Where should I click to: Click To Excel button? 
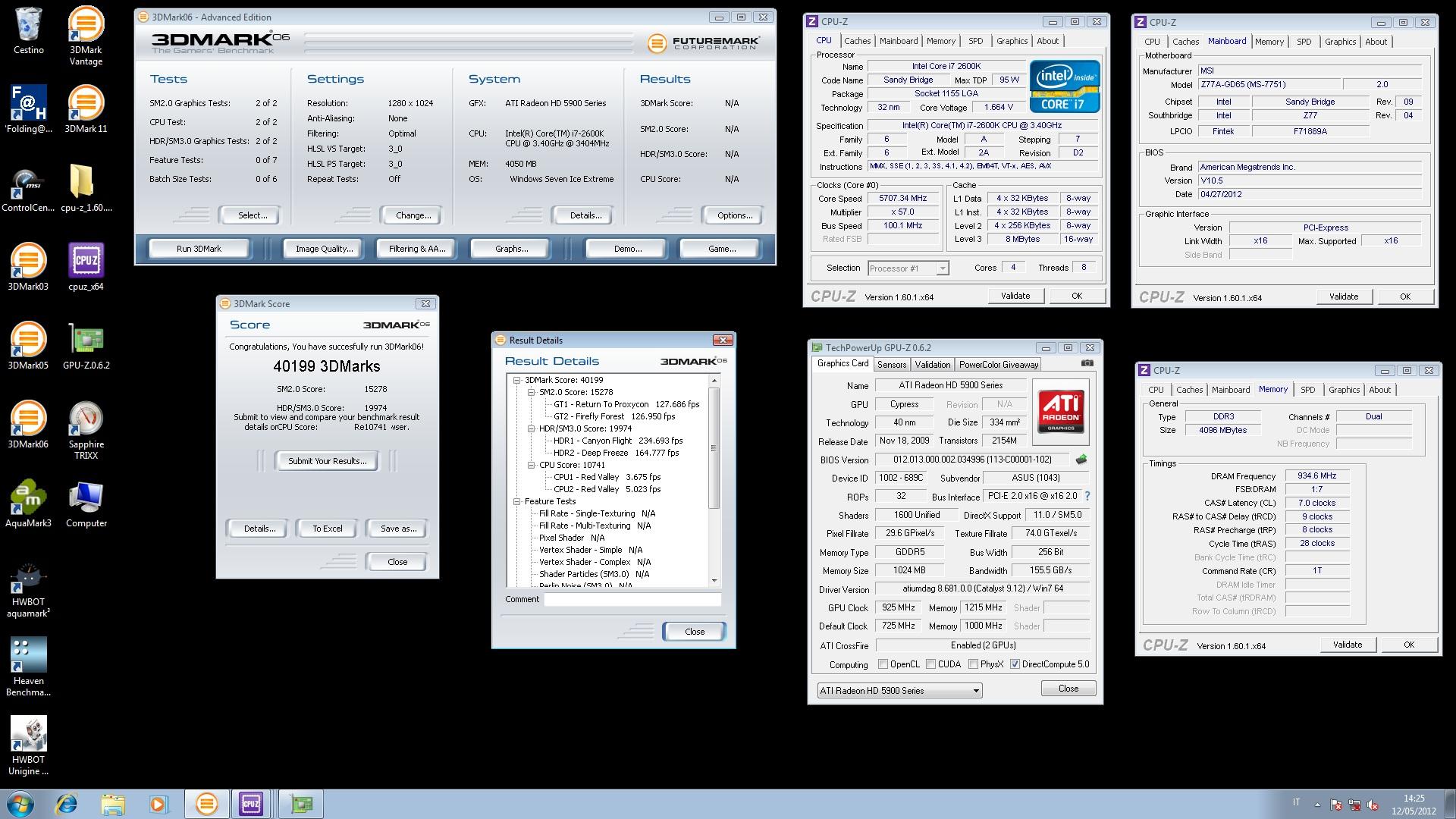[327, 529]
